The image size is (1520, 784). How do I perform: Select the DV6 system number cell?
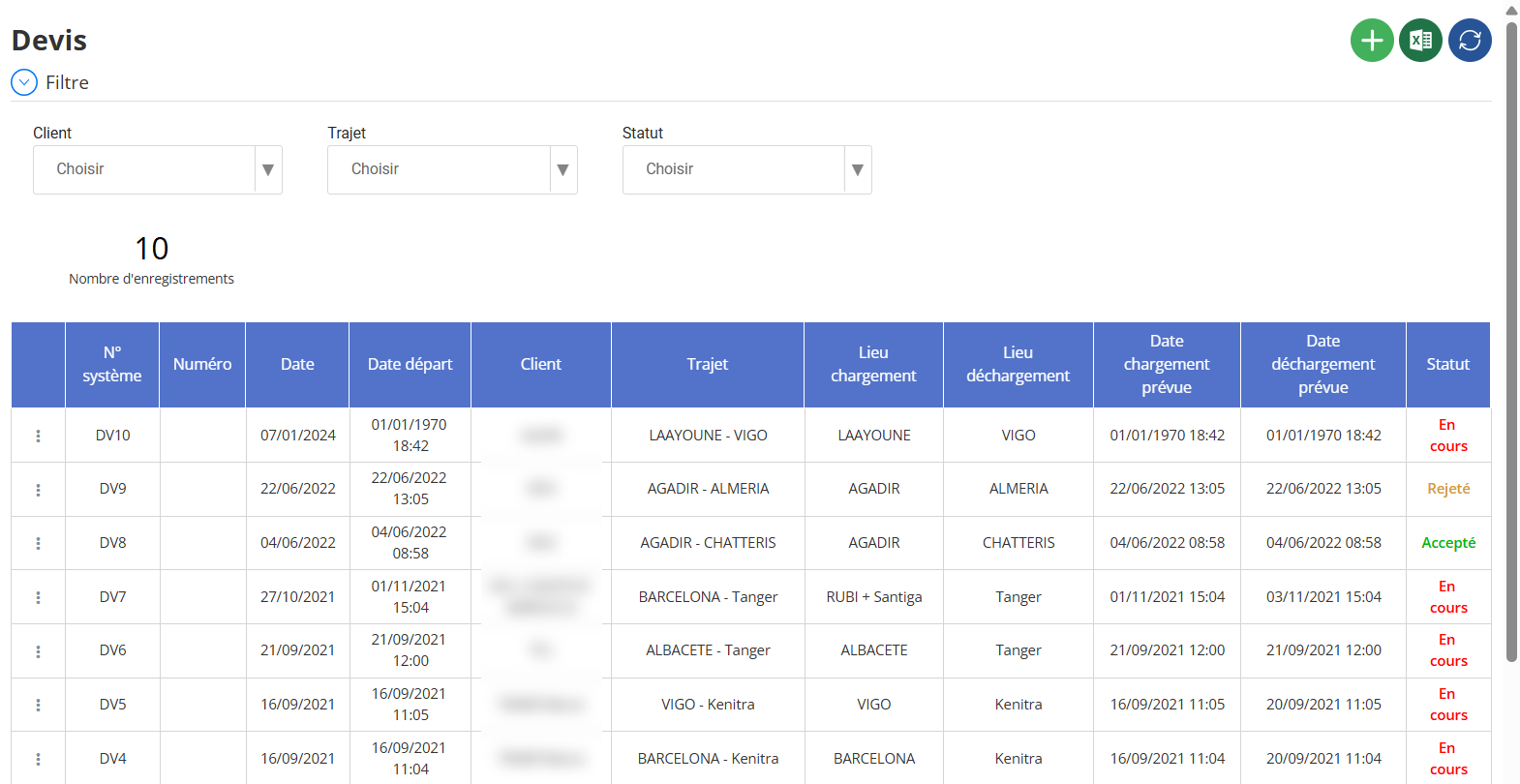pos(112,650)
